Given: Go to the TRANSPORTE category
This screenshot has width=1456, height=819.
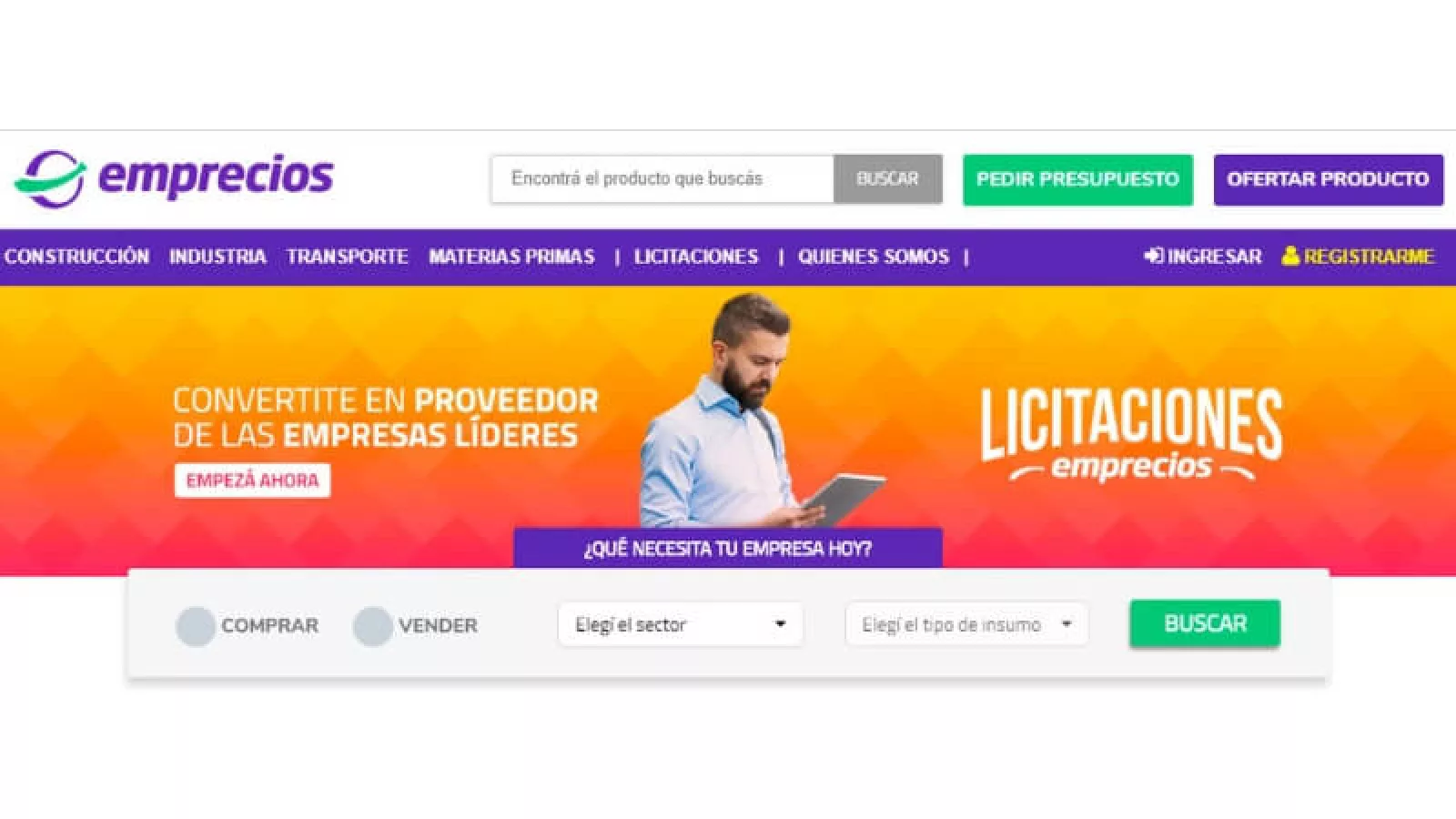Looking at the screenshot, I should [348, 257].
